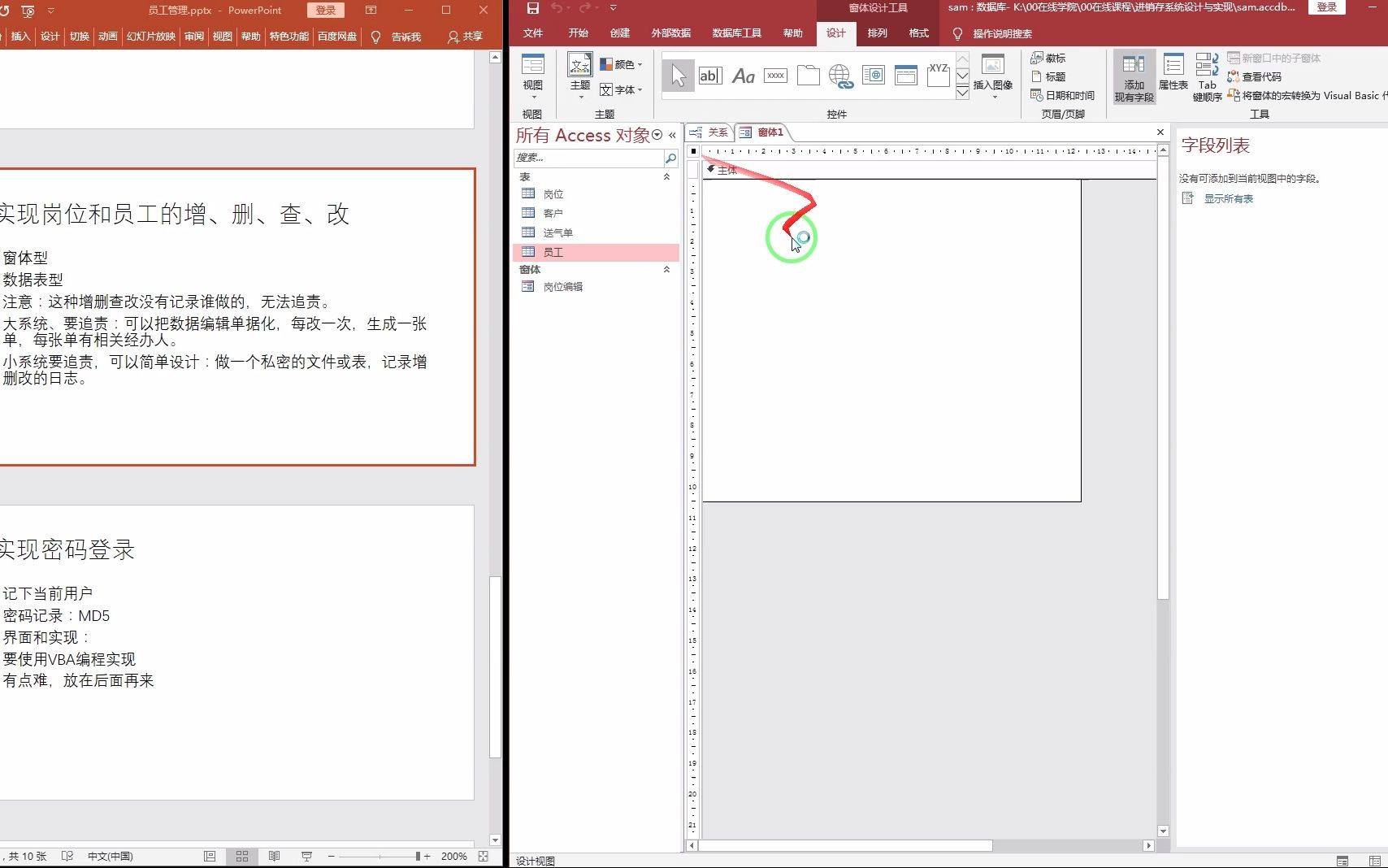The width and height of the screenshot is (1388, 868).
Task: Collapse the Tables (表) group
Action: tap(667, 176)
